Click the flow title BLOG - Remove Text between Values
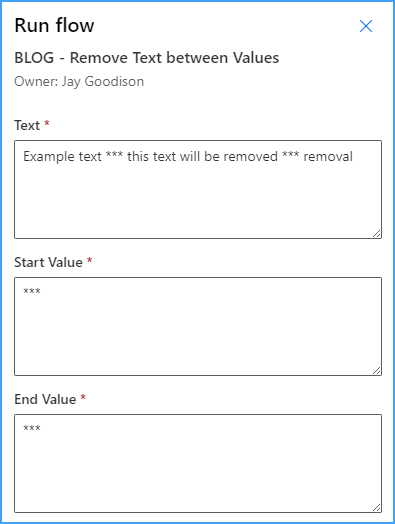This screenshot has height=524, width=395. pos(147,58)
